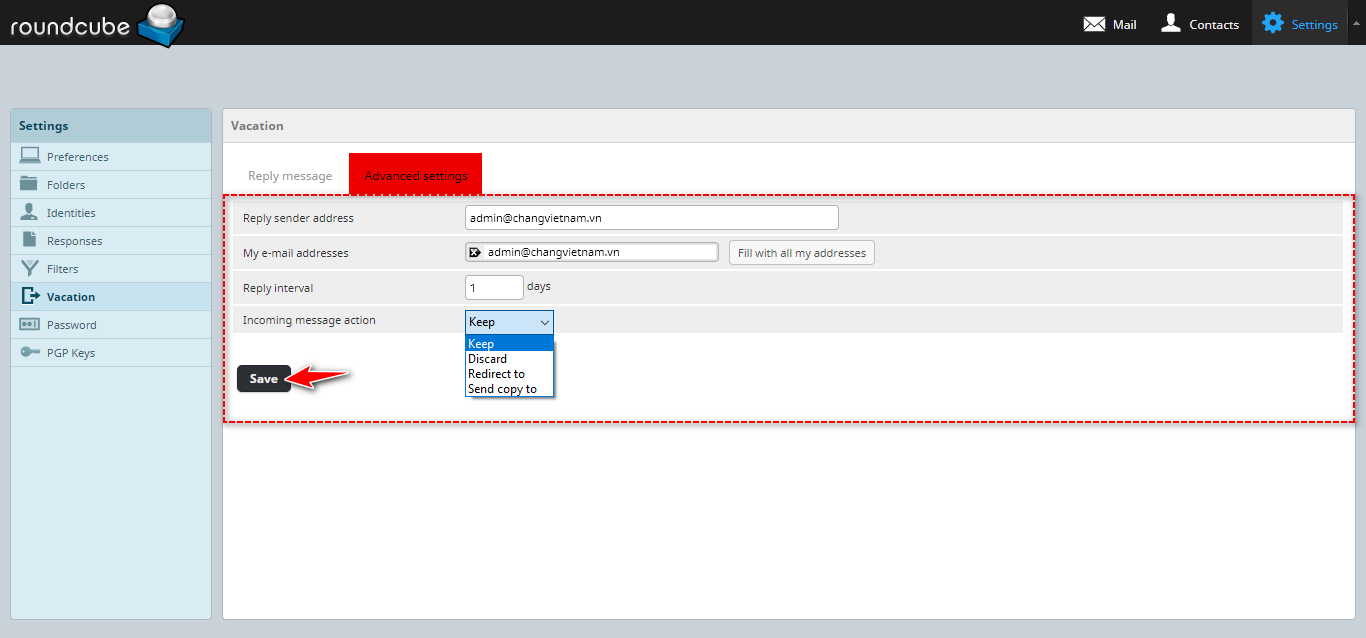Viewport: 1366px width, 638px height.
Task: Click the Identities person icon
Action: tap(30, 212)
